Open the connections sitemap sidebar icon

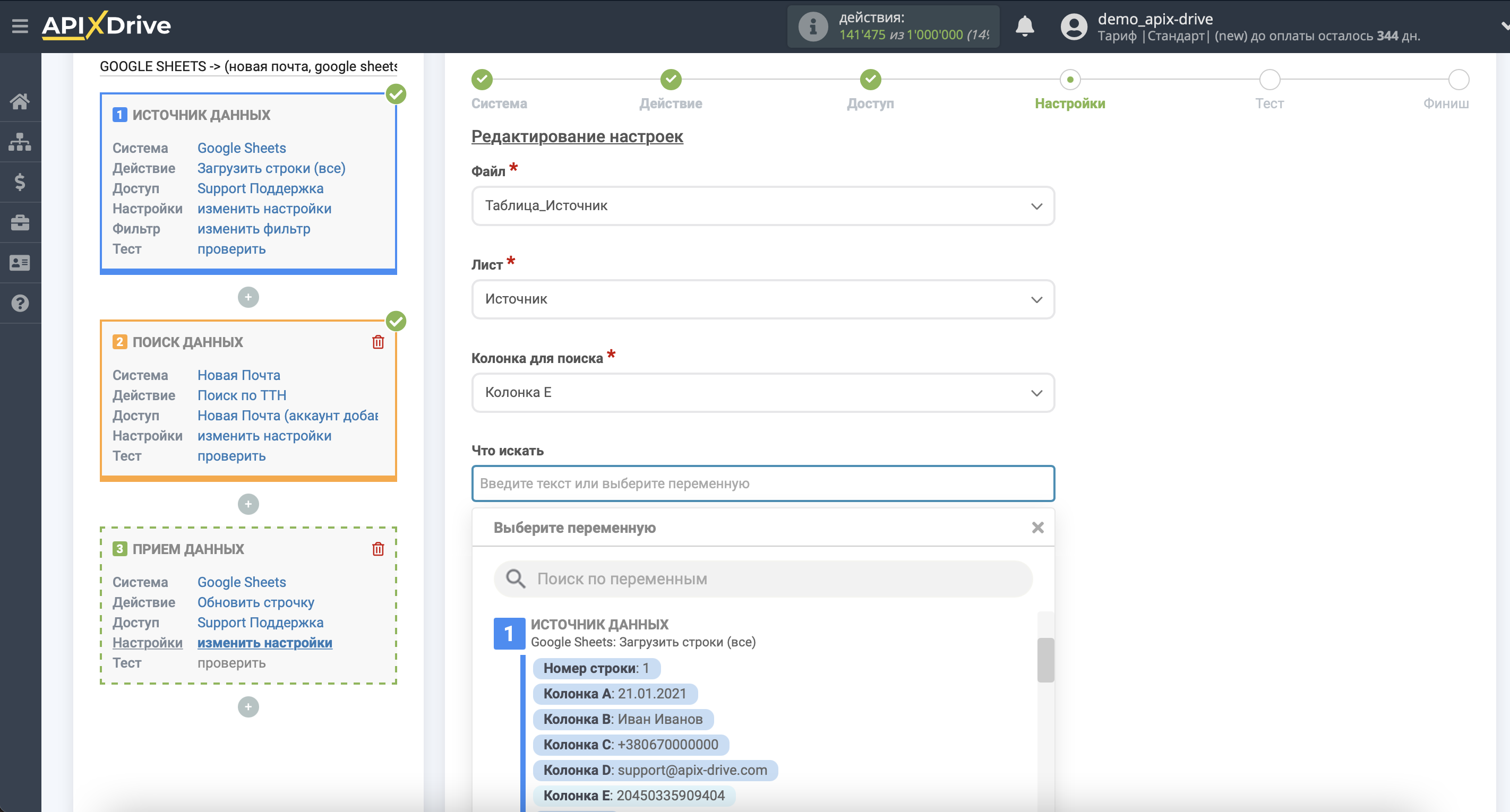tap(20, 142)
